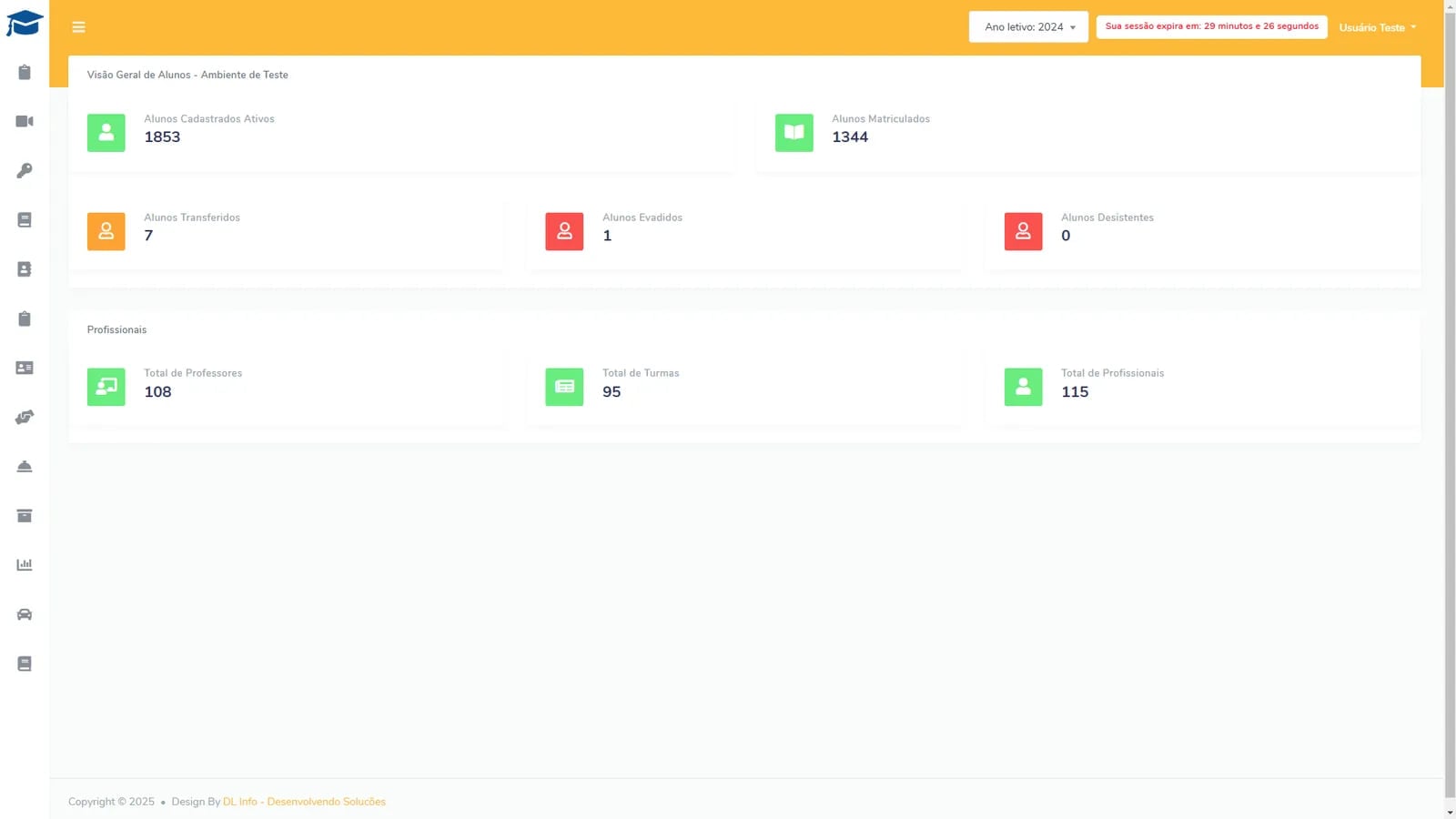Screen dimensions: 1456x819
Task: Click the clipboard icon above the camera icon
Action: pos(25,72)
